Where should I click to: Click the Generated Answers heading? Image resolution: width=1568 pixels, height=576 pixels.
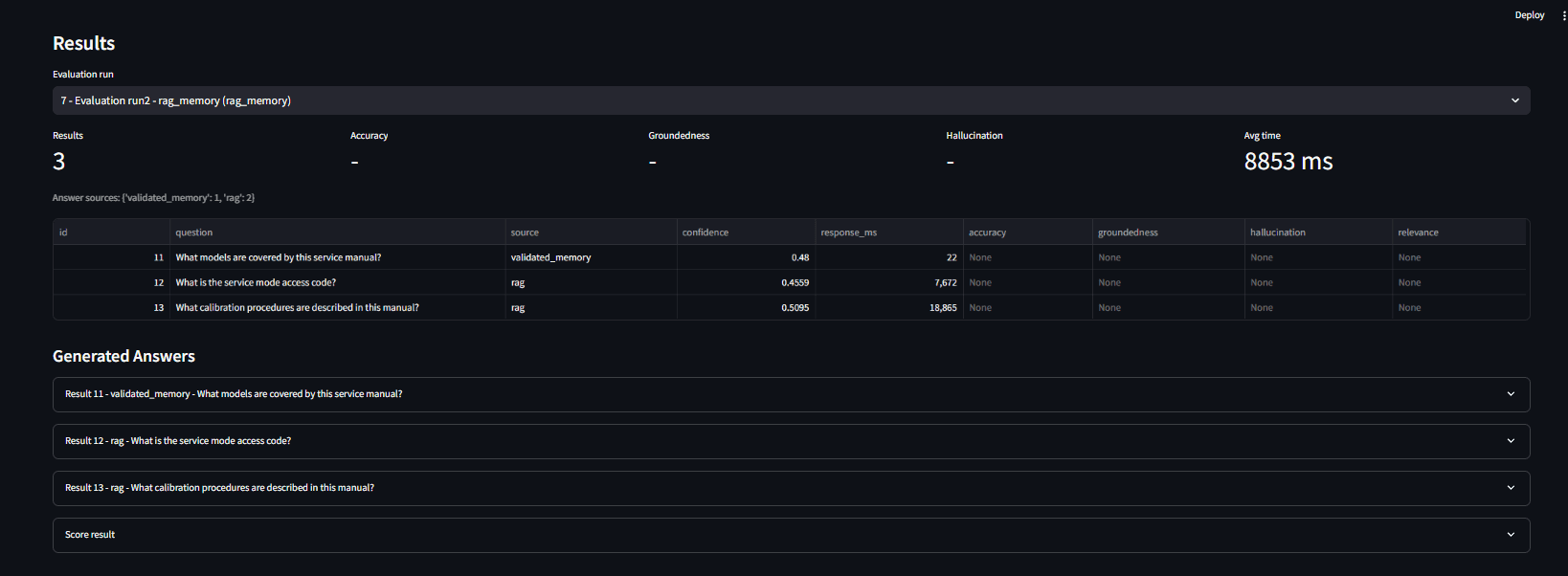point(123,356)
